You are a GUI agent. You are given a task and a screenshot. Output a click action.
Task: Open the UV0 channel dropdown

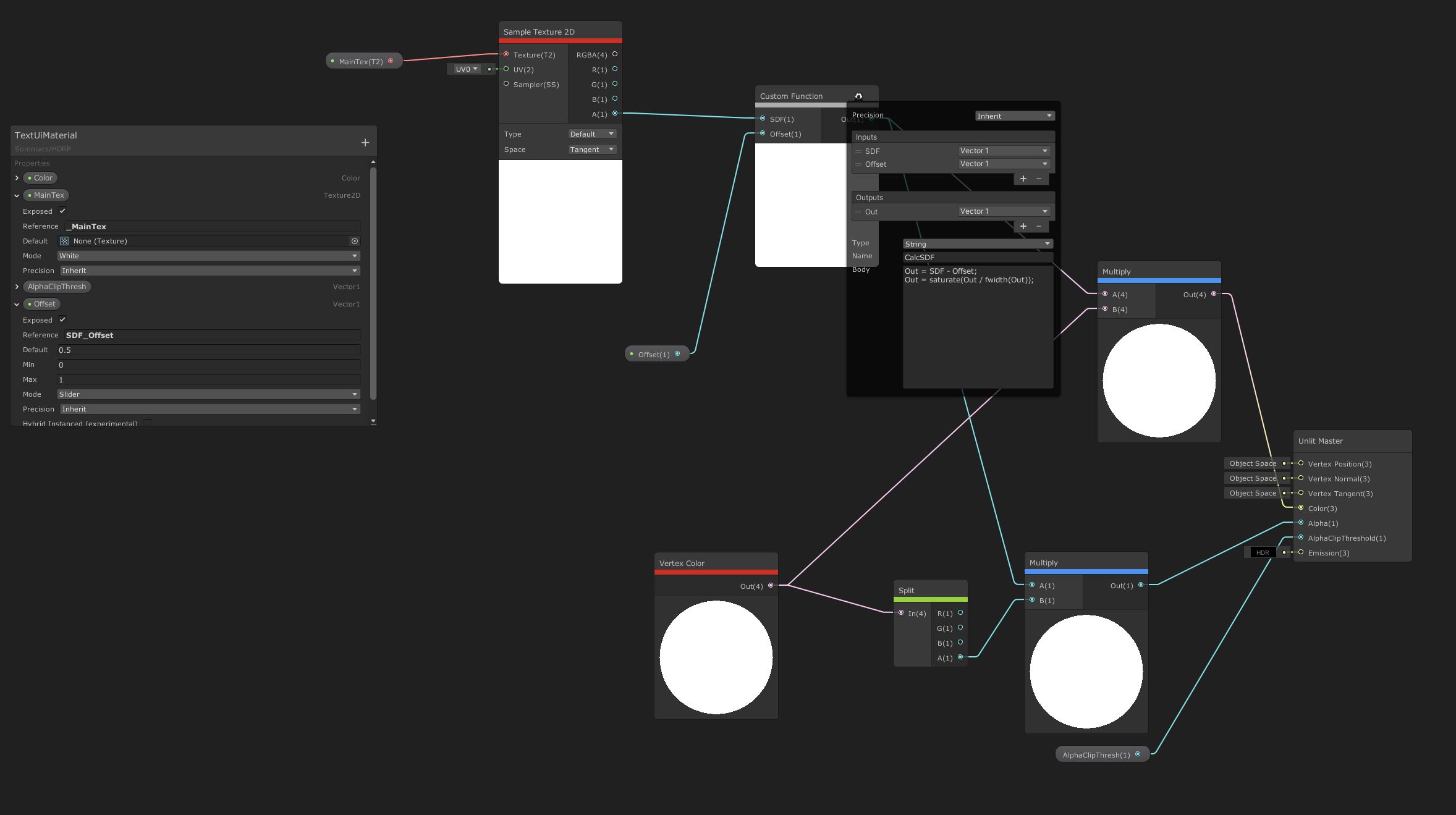pos(467,69)
